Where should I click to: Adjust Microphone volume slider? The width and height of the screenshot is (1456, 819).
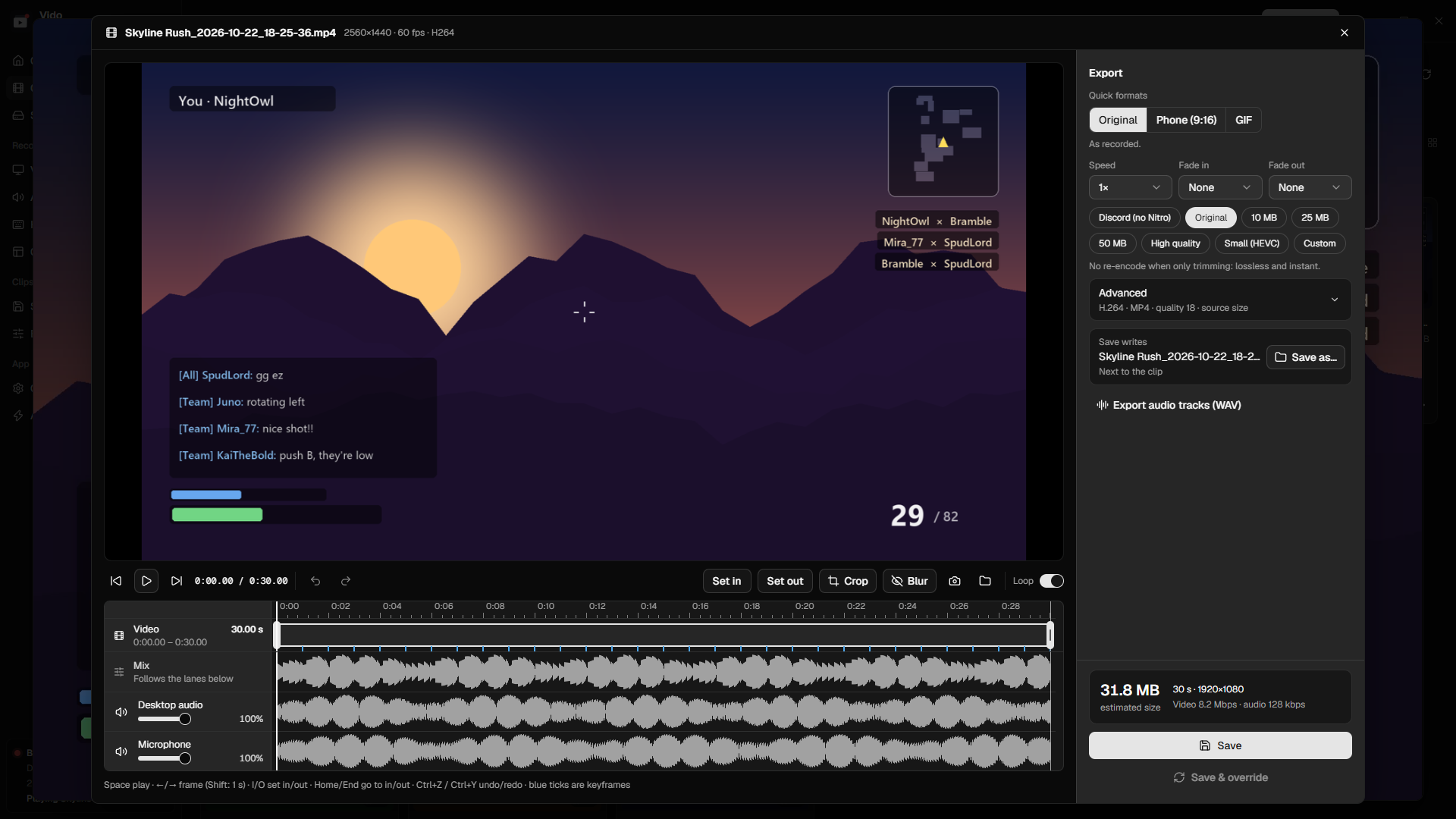[164, 758]
